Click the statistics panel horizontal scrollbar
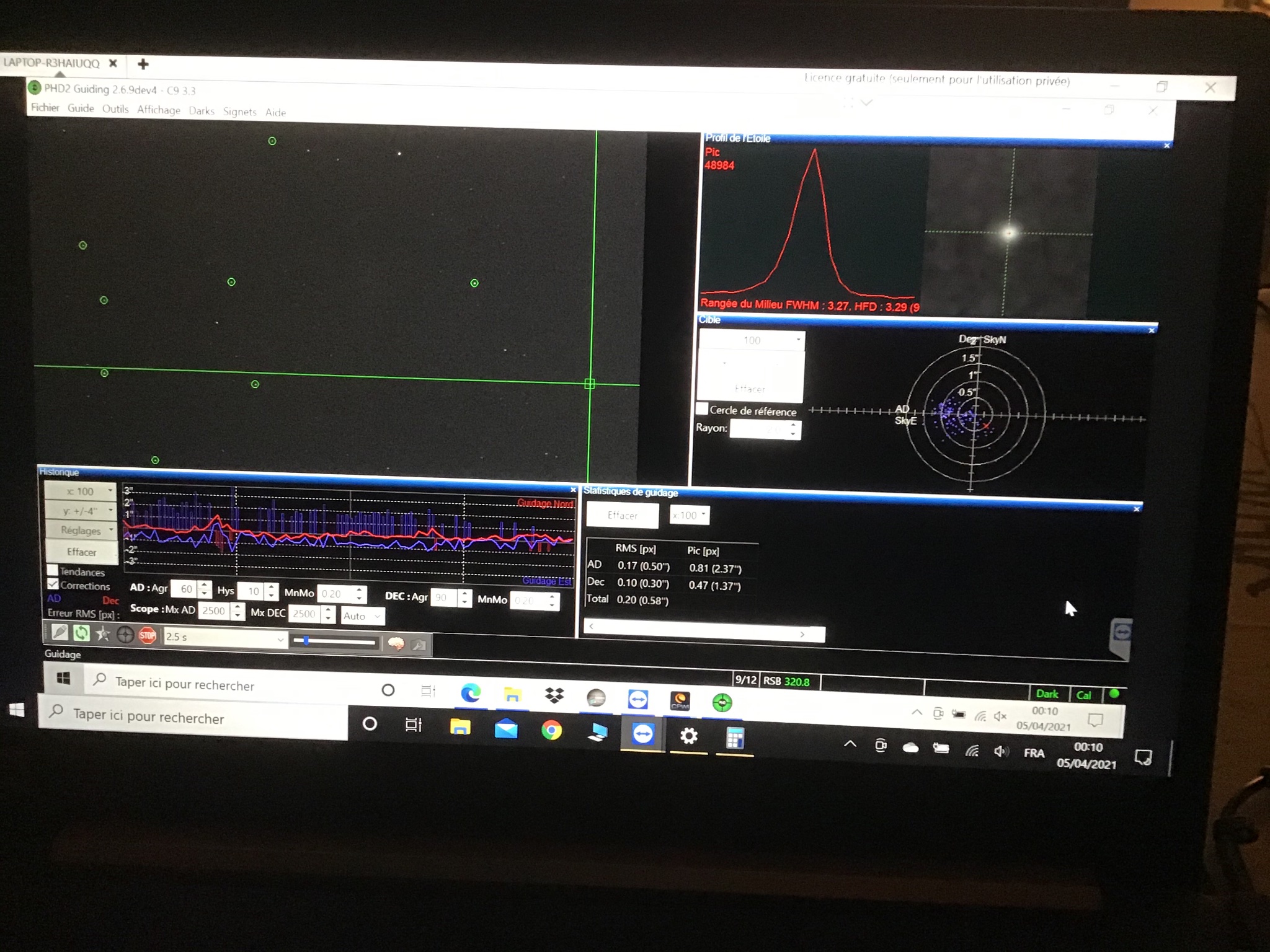The image size is (1270, 952). [704, 631]
